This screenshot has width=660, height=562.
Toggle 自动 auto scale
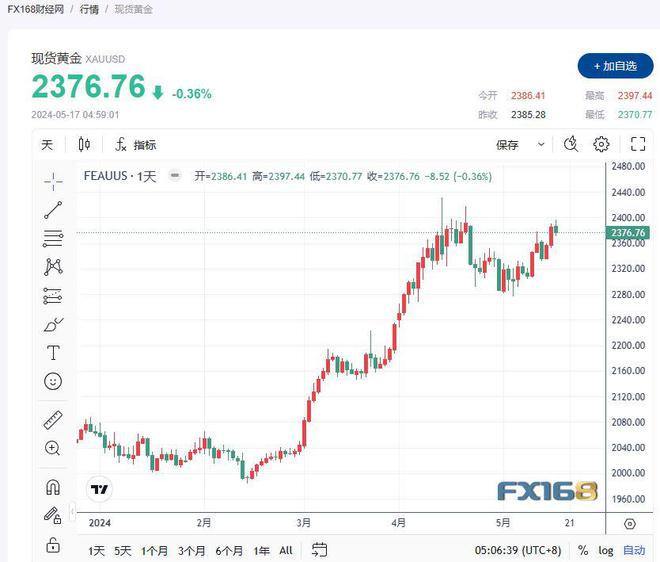(634, 550)
